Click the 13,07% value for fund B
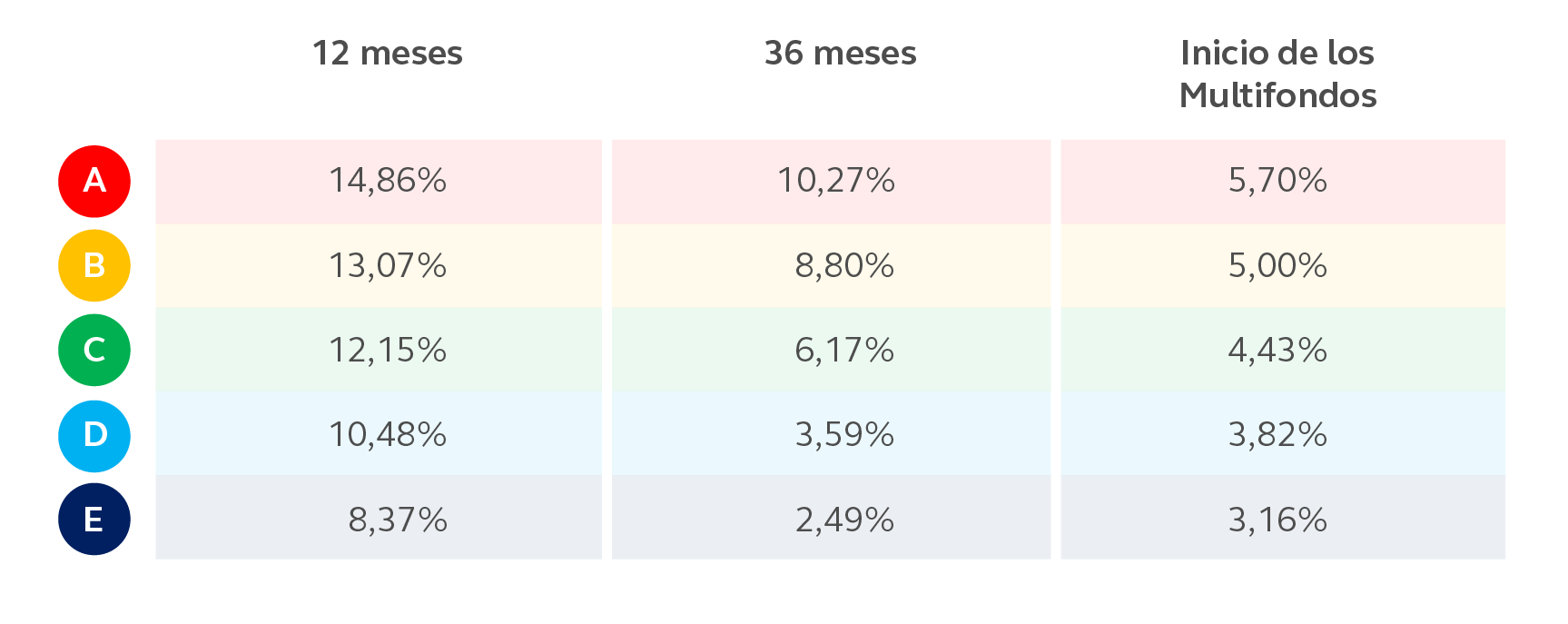The height and width of the screenshot is (624, 1568). coord(388,266)
